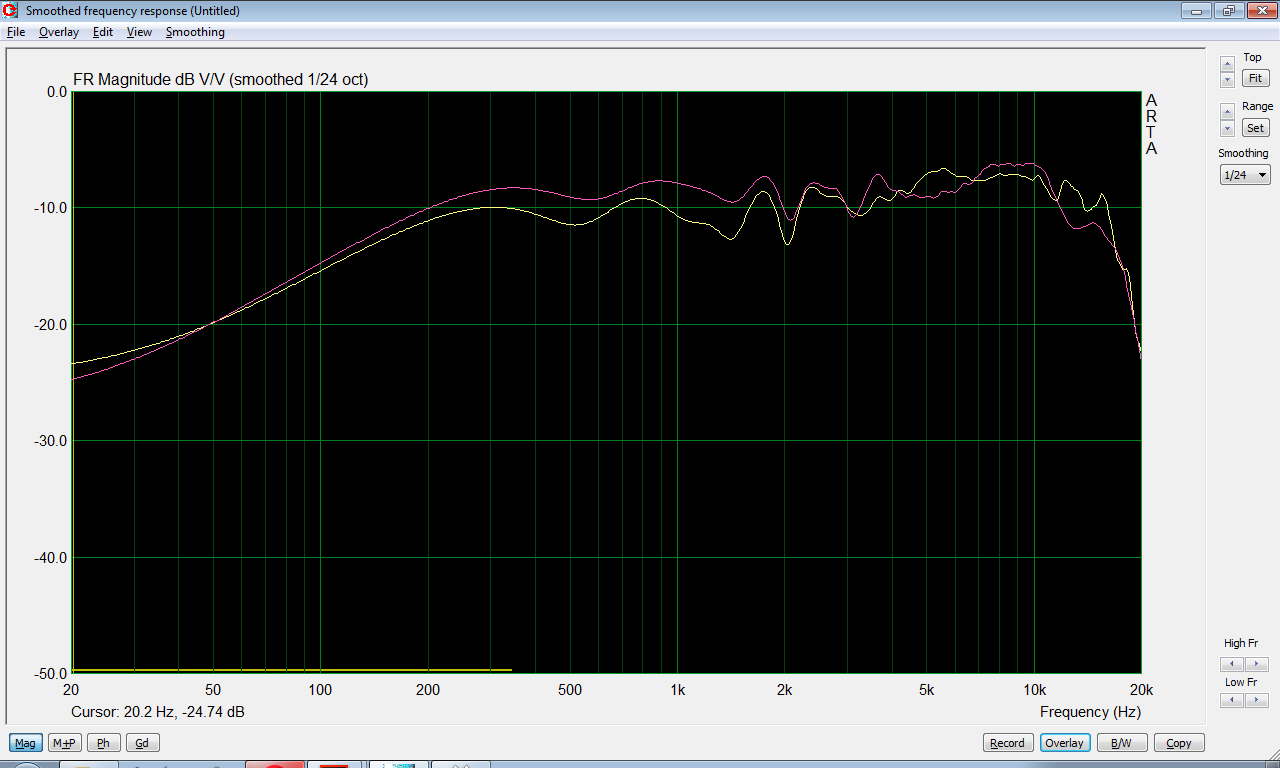Screen dimensions: 1280x768
Task: Click the Cursor readout '20.2 Hz, -24.74 dB'
Action: click(x=158, y=712)
